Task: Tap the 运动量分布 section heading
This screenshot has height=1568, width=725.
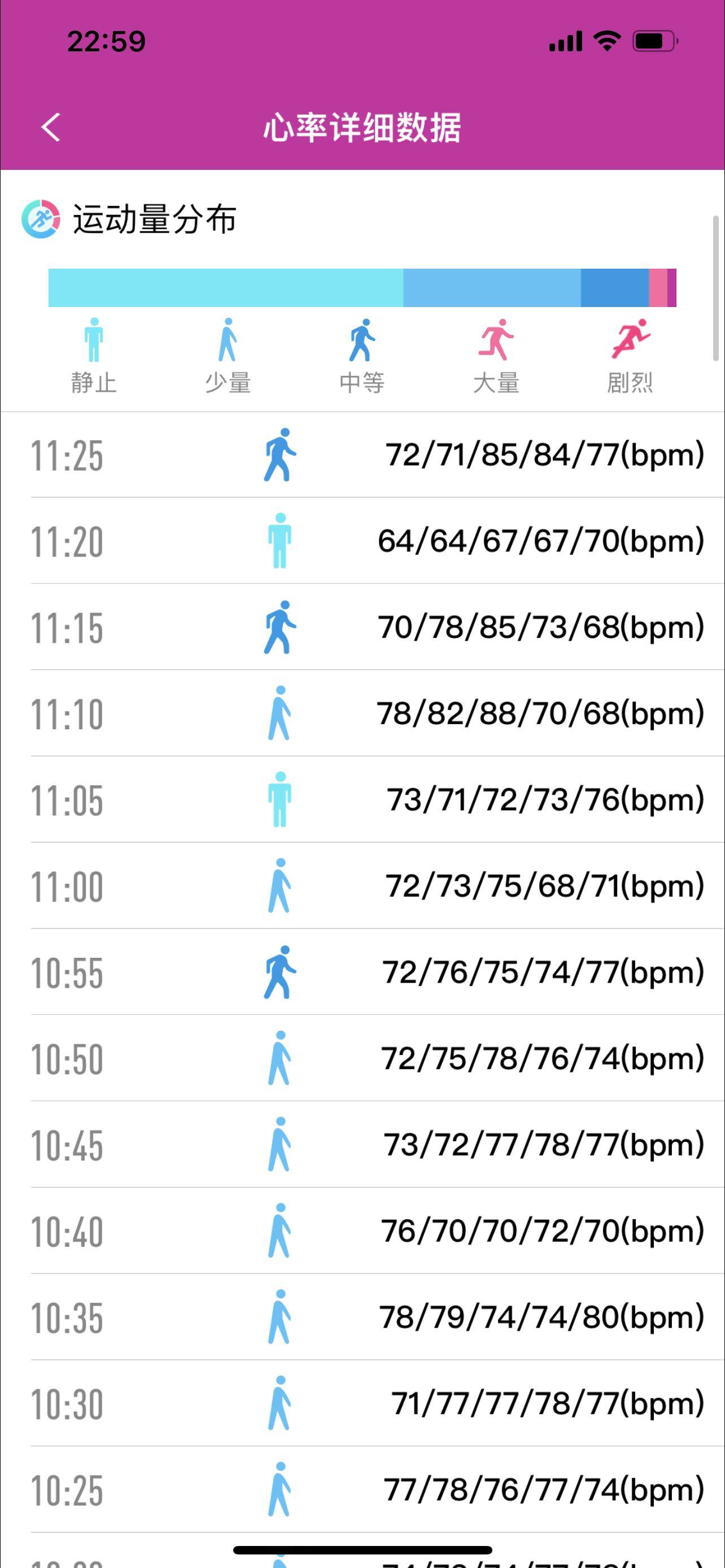Action: pyautogui.click(x=154, y=219)
